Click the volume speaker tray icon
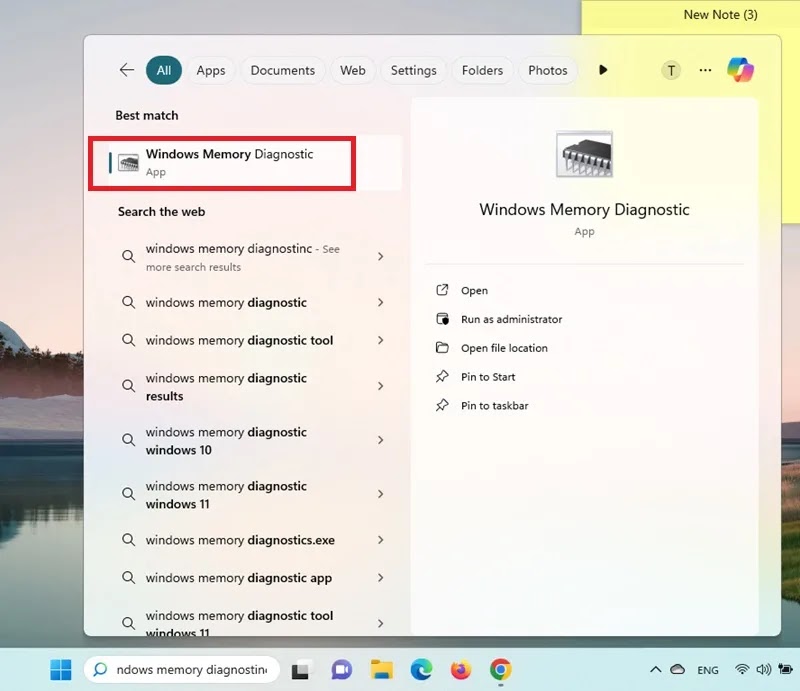This screenshot has width=800, height=691. 764,669
